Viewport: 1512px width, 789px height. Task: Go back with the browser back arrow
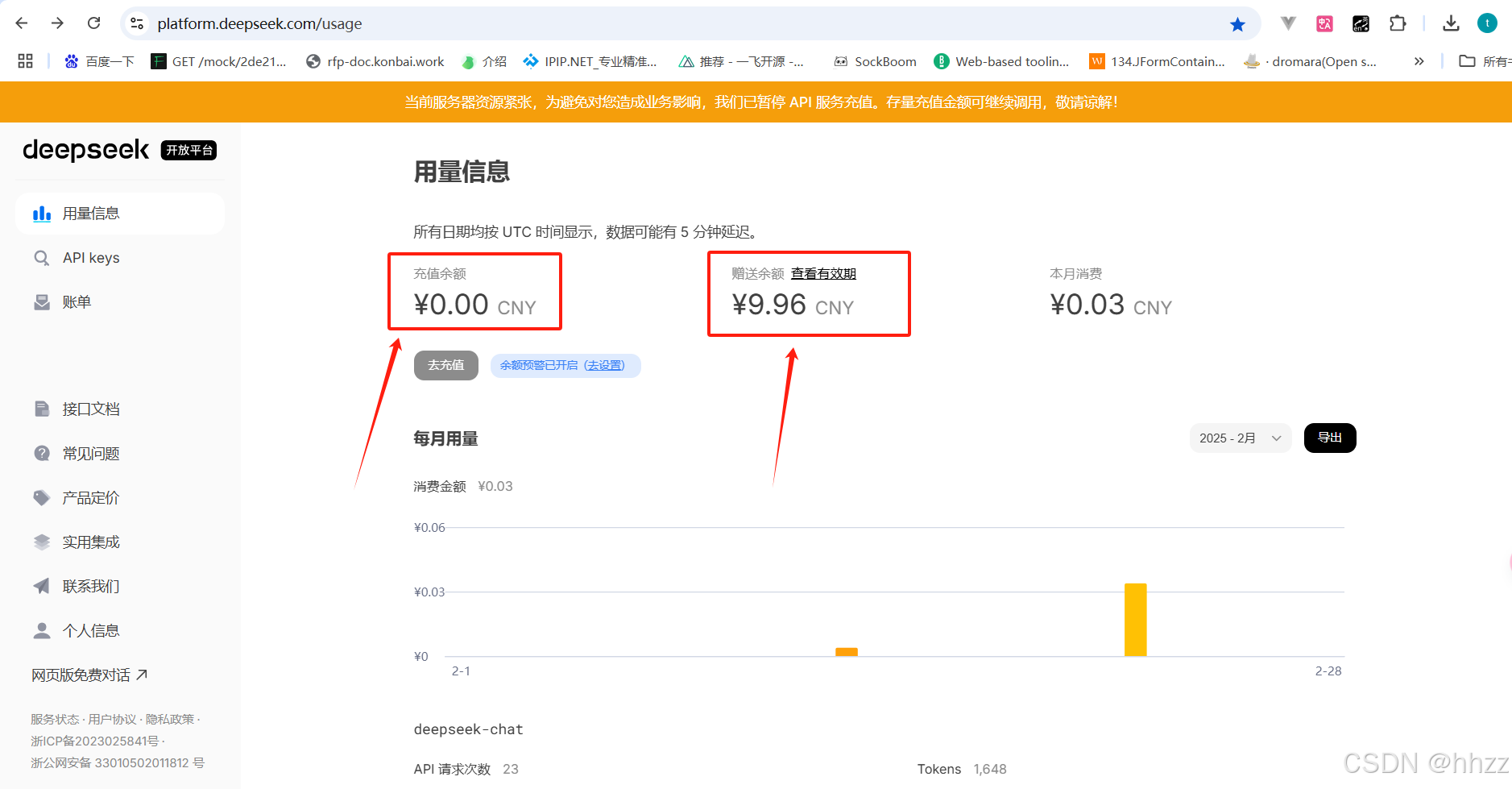[22, 23]
